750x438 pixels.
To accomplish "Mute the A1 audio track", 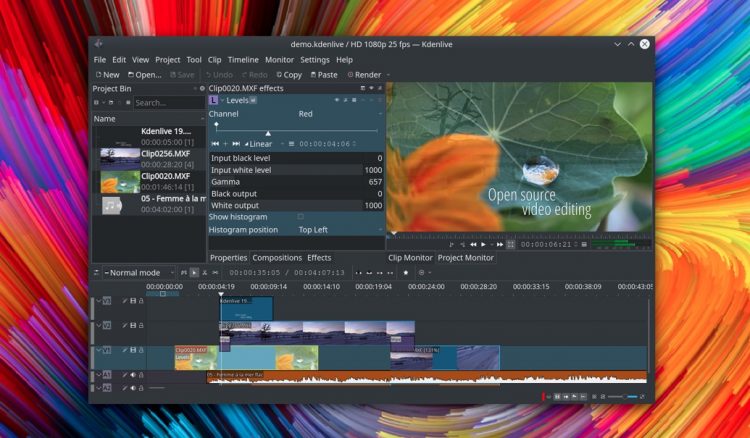I will point(133,375).
